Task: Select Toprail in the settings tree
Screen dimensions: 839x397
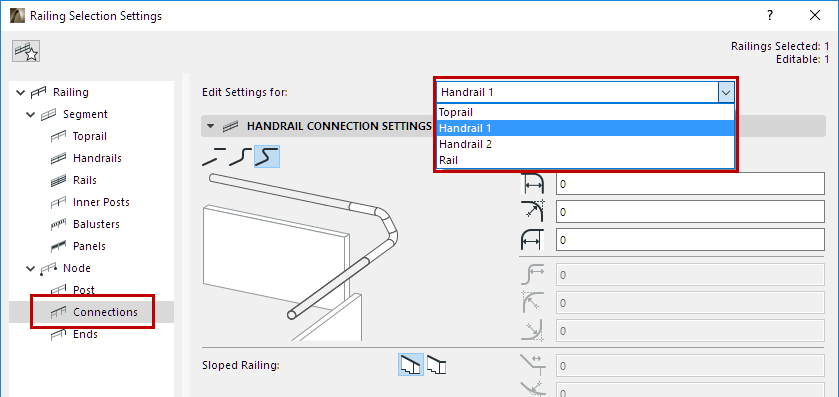Action: [90, 136]
